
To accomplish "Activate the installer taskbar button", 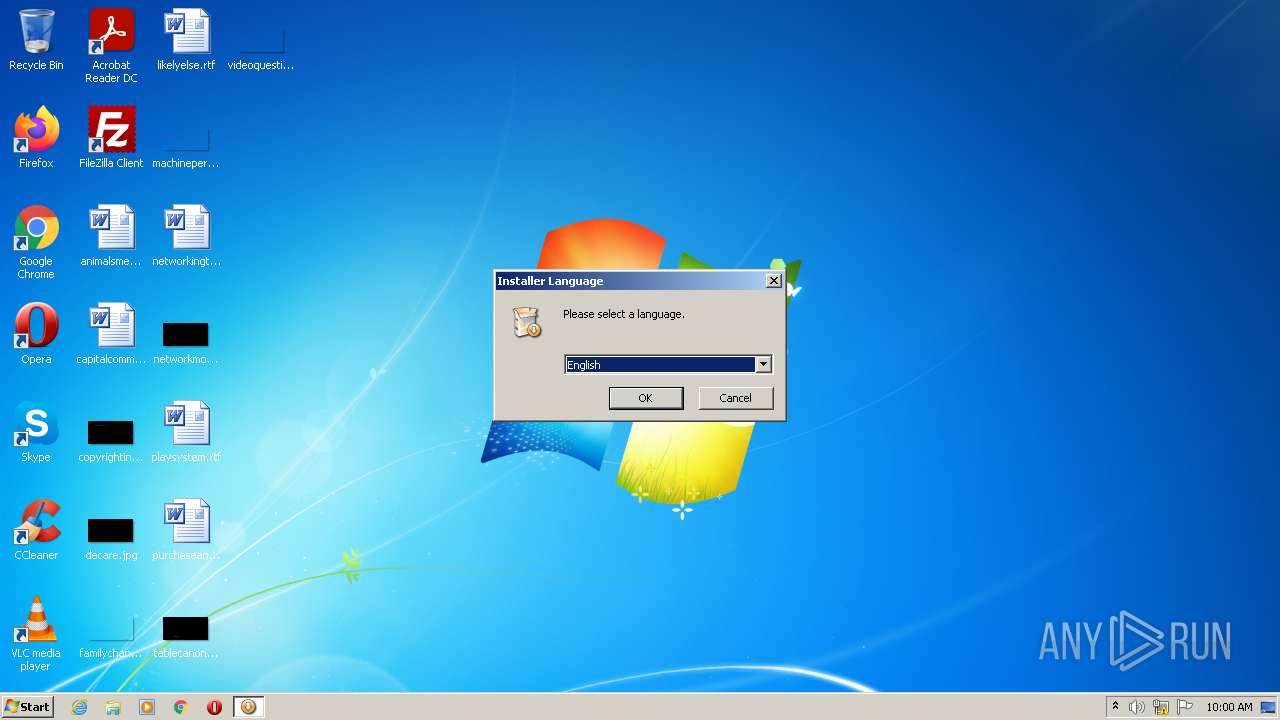I will click(248, 707).
